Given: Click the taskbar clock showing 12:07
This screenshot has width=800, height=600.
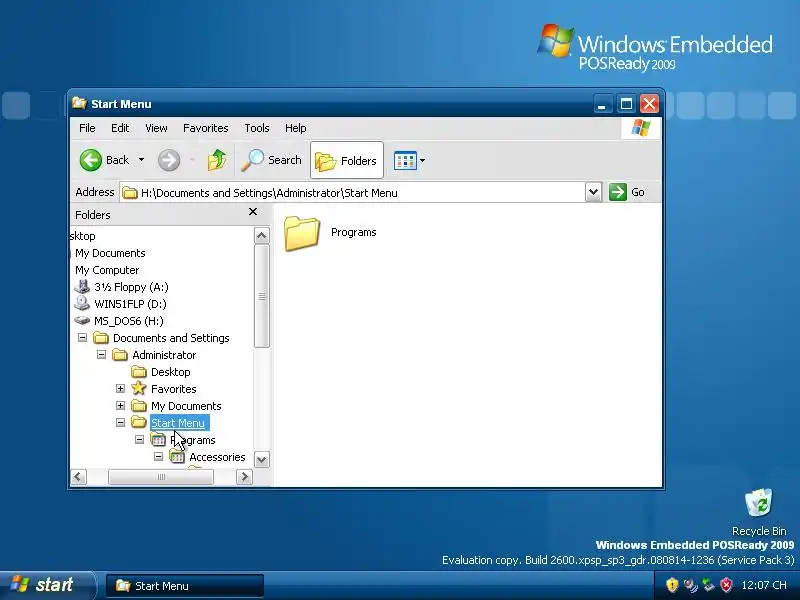Looking at the screenshot, I should pyautogui.click(x=764, y=585).
